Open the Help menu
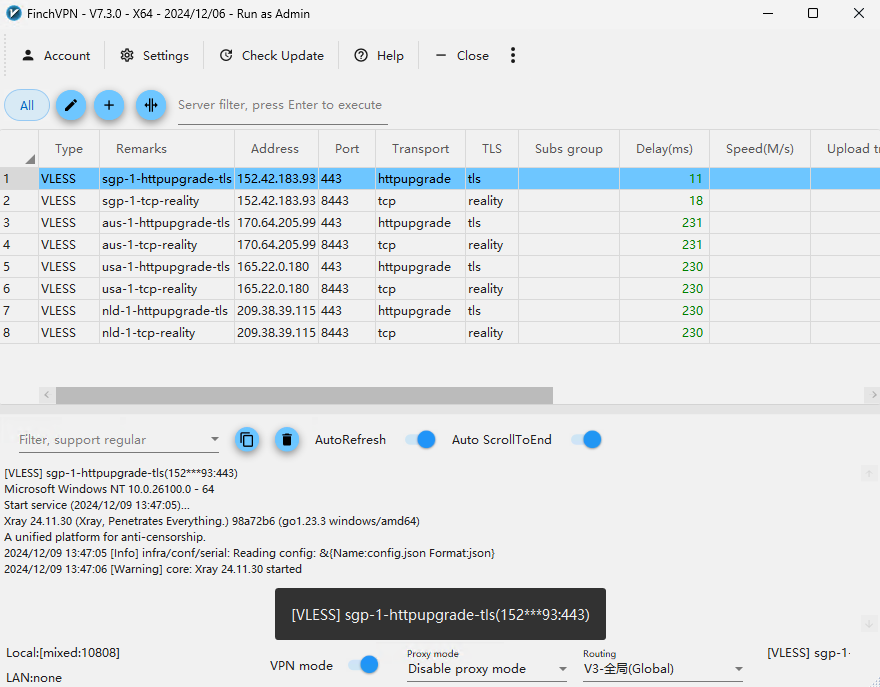 click(x=379, y=56)
